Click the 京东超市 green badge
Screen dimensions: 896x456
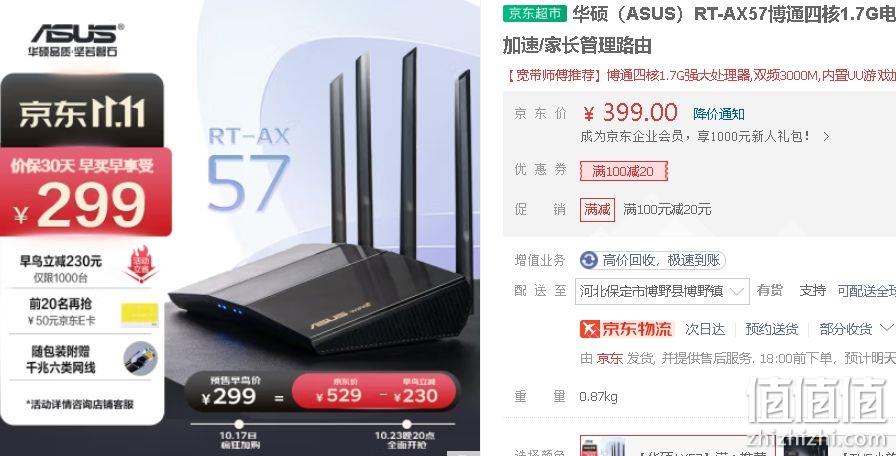(x=534, y=13)
